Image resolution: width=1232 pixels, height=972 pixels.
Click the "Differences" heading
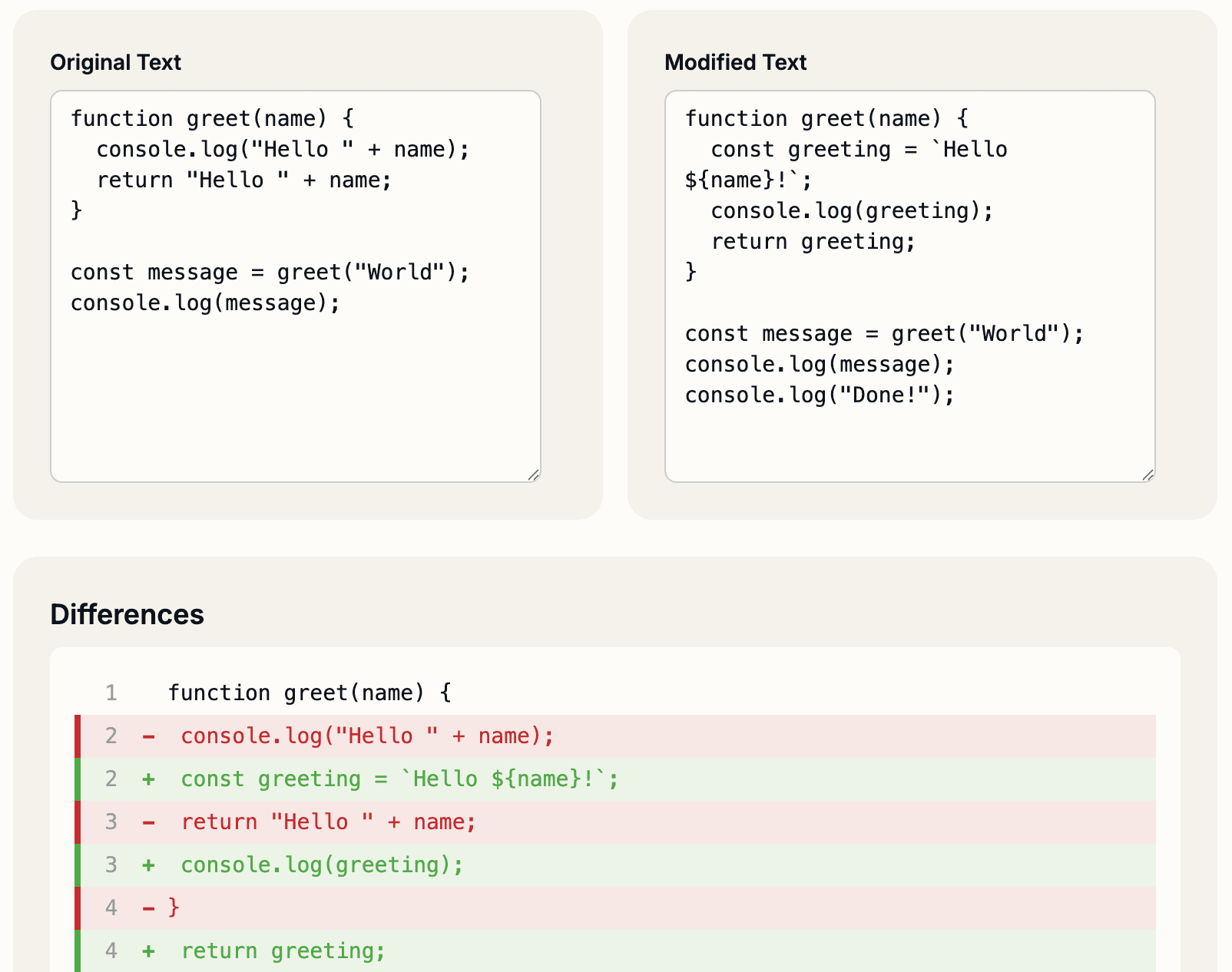tap(127, 615)
